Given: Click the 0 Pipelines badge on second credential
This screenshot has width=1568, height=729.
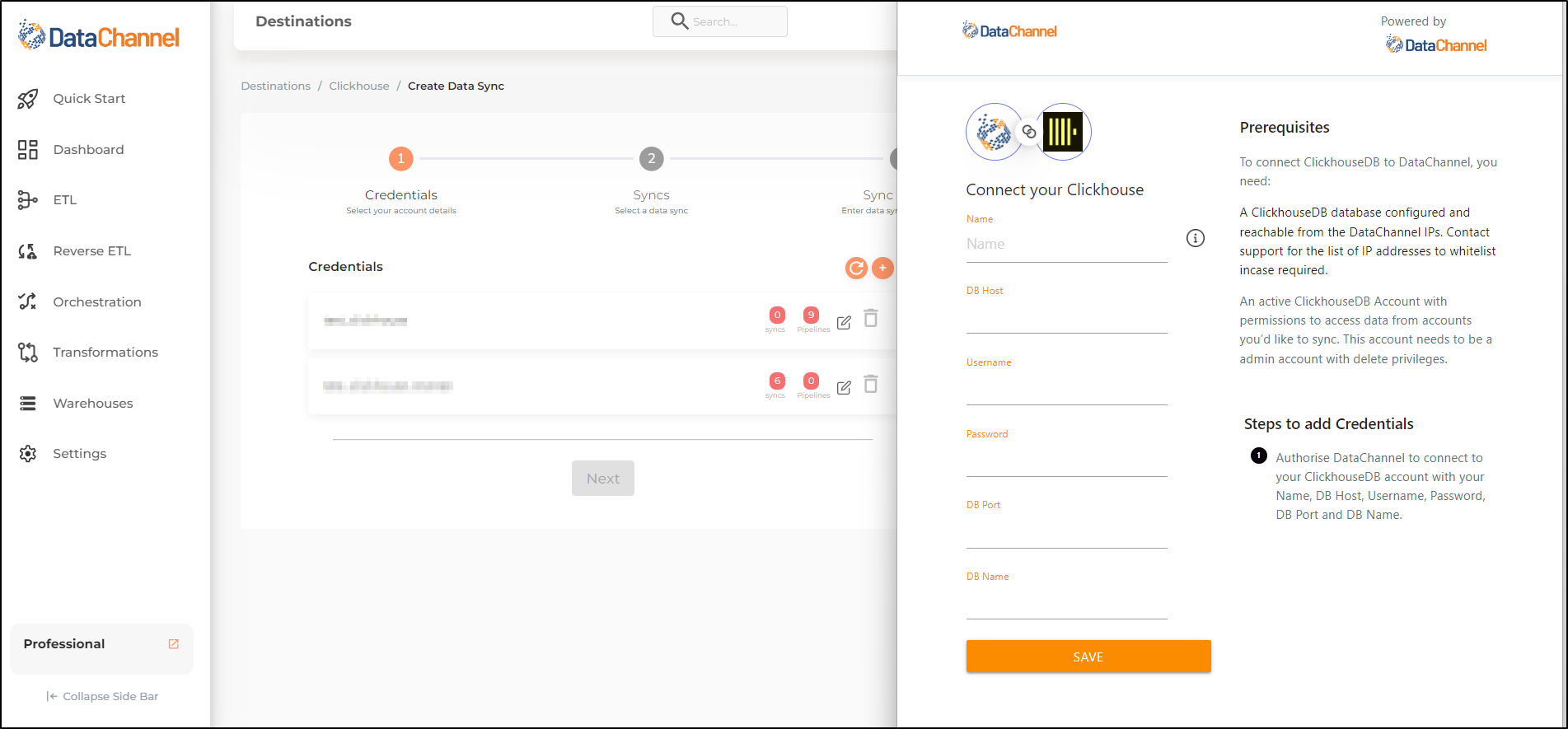Looking at the screenshot, I should (x=812, y=381).
